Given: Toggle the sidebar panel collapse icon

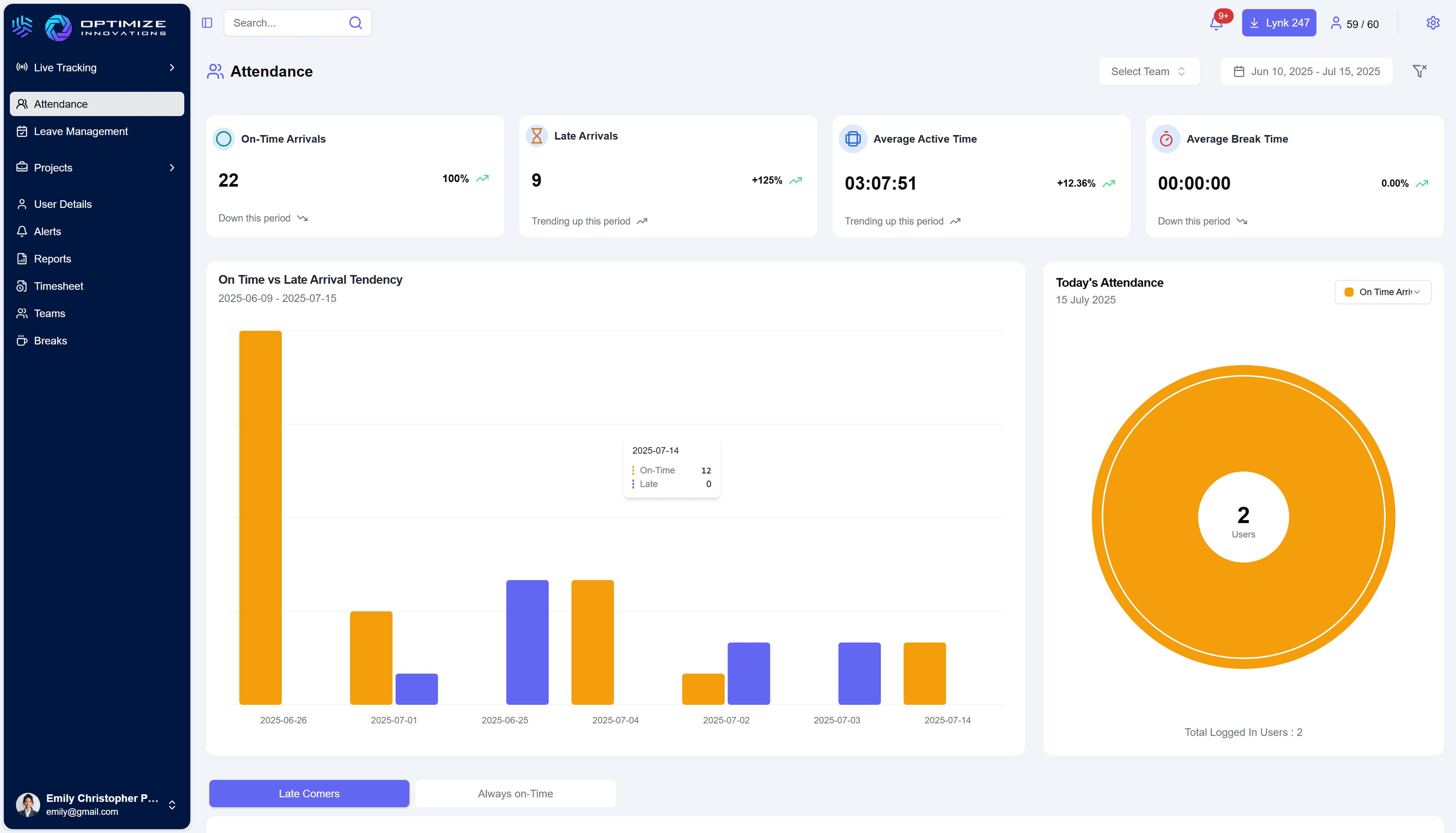Looking at the screenshot, I should [207, 23].
